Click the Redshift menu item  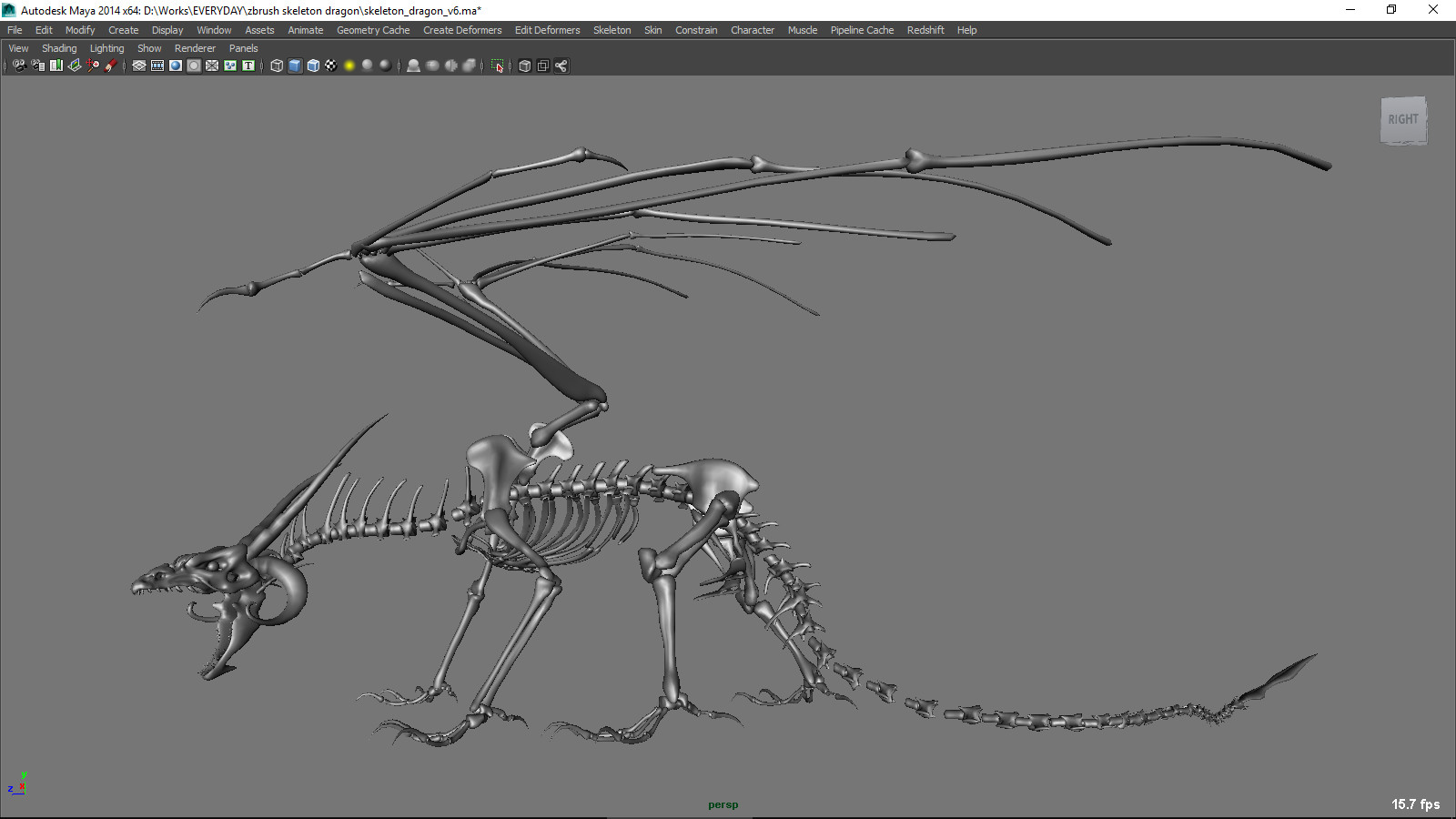click(925, 30)
